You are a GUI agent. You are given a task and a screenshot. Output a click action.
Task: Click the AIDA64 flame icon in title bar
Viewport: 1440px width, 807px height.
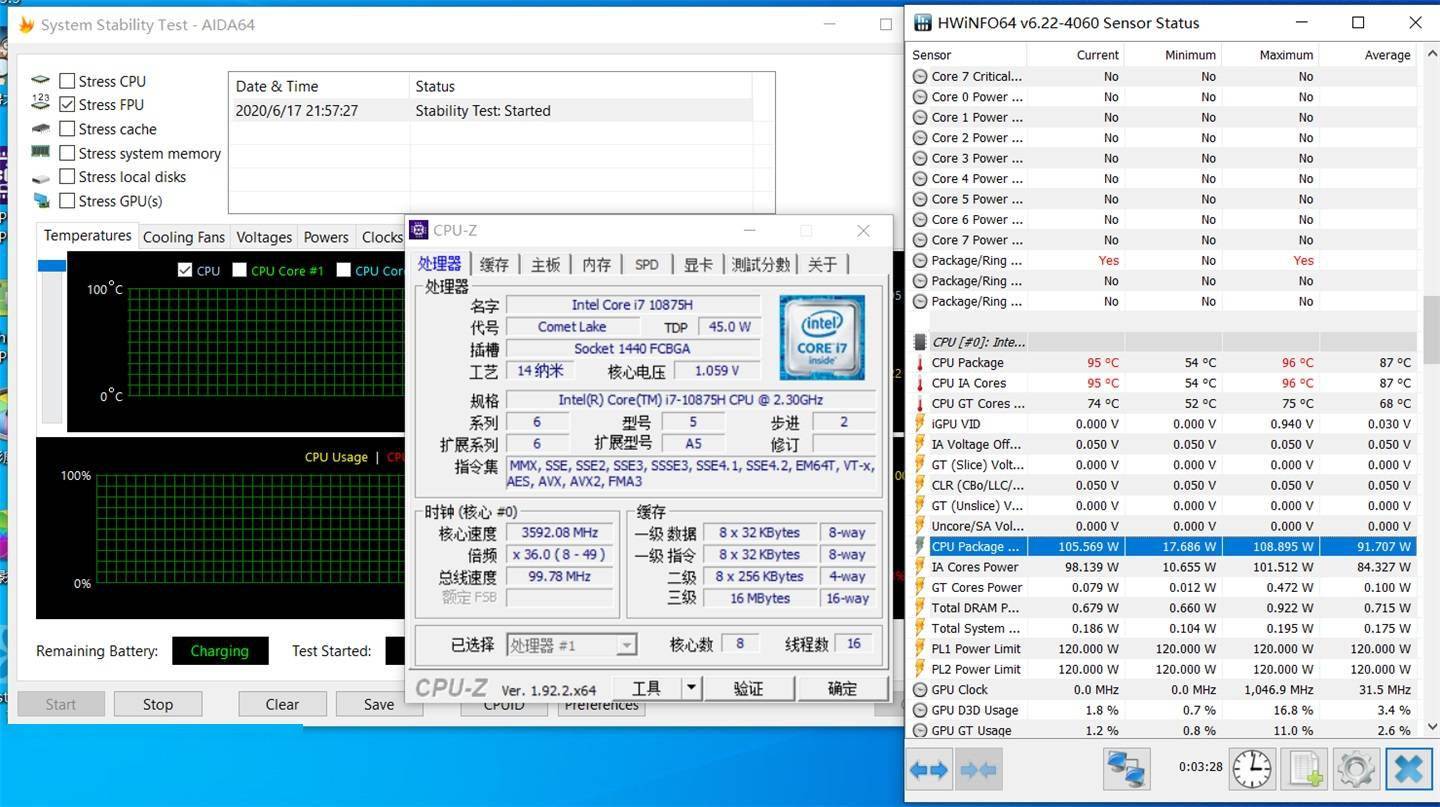coord(27,25)
